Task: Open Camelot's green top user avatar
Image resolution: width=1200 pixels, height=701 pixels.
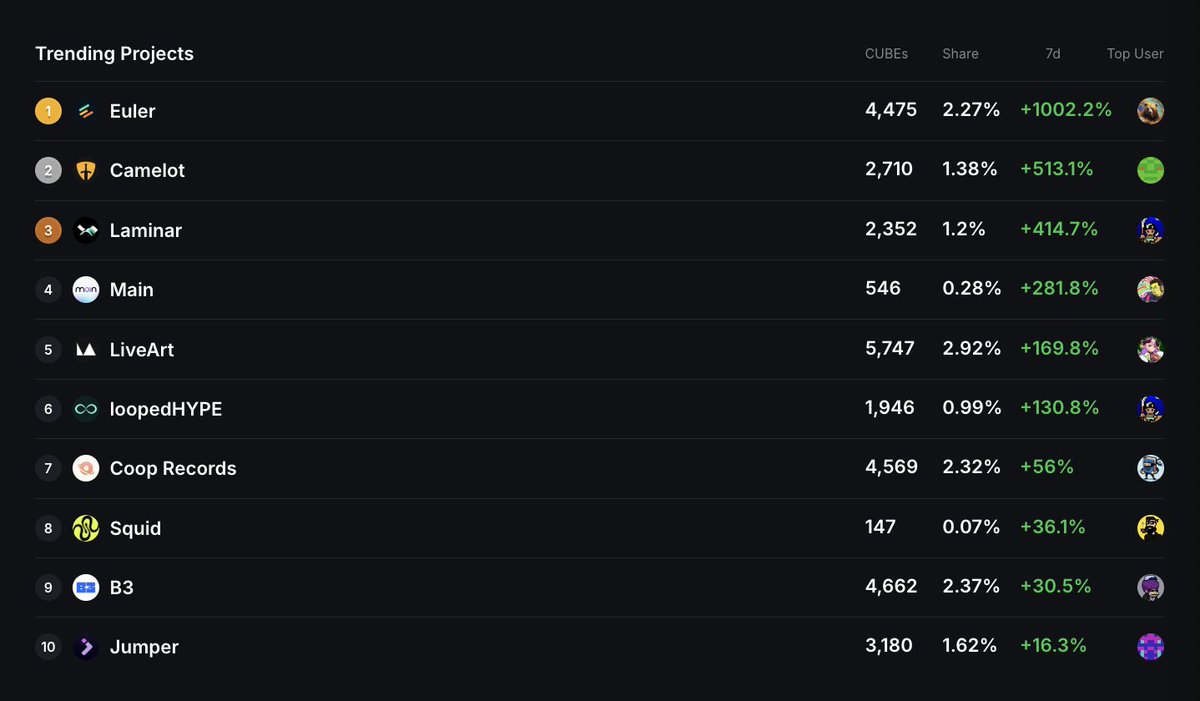Action: click(x=1150, y=171)
